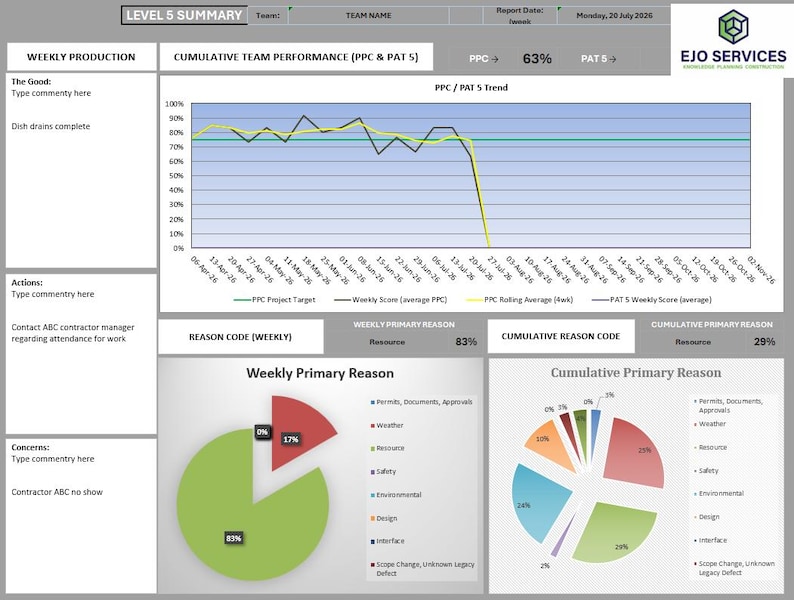Click the 'PAT 5 →' label
The height and width of the screenshot is (600, 794).
[x=599, y=59]
